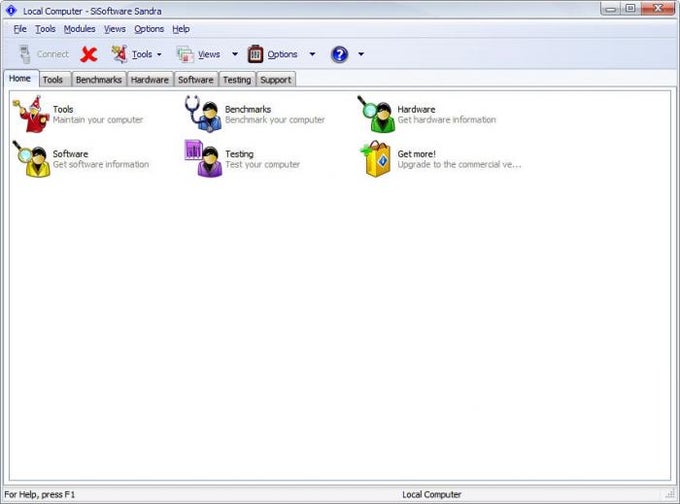Image resolution: width=680 pixels, height=504 pixels.
Task: Open the Modules menu
Action: (79, 29)
